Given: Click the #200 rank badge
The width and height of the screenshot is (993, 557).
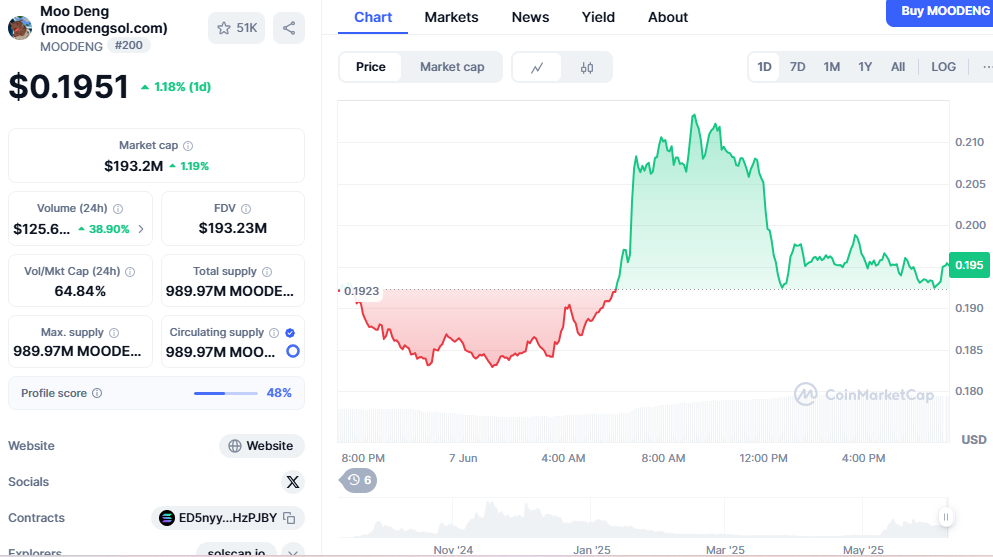Looking at the screenshot, I should click(x=129, y=46).
